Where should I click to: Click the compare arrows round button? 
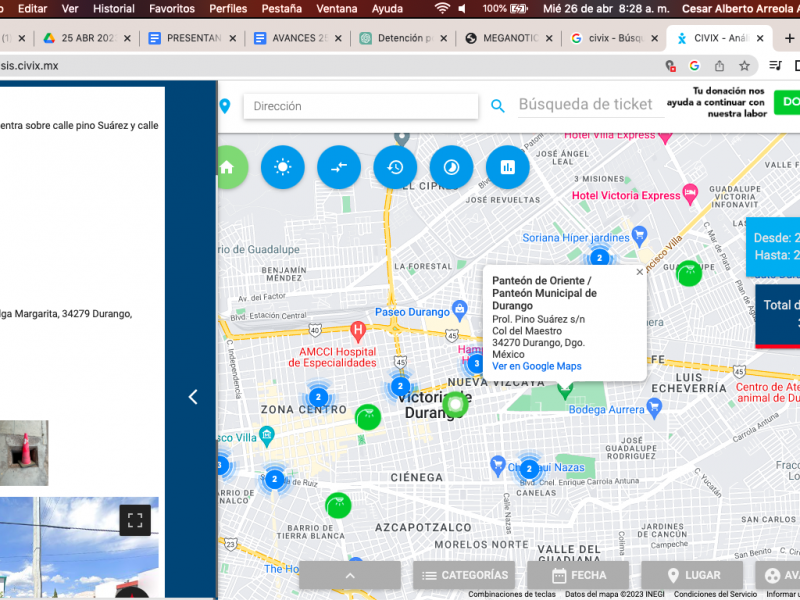(x=339, y=167)
